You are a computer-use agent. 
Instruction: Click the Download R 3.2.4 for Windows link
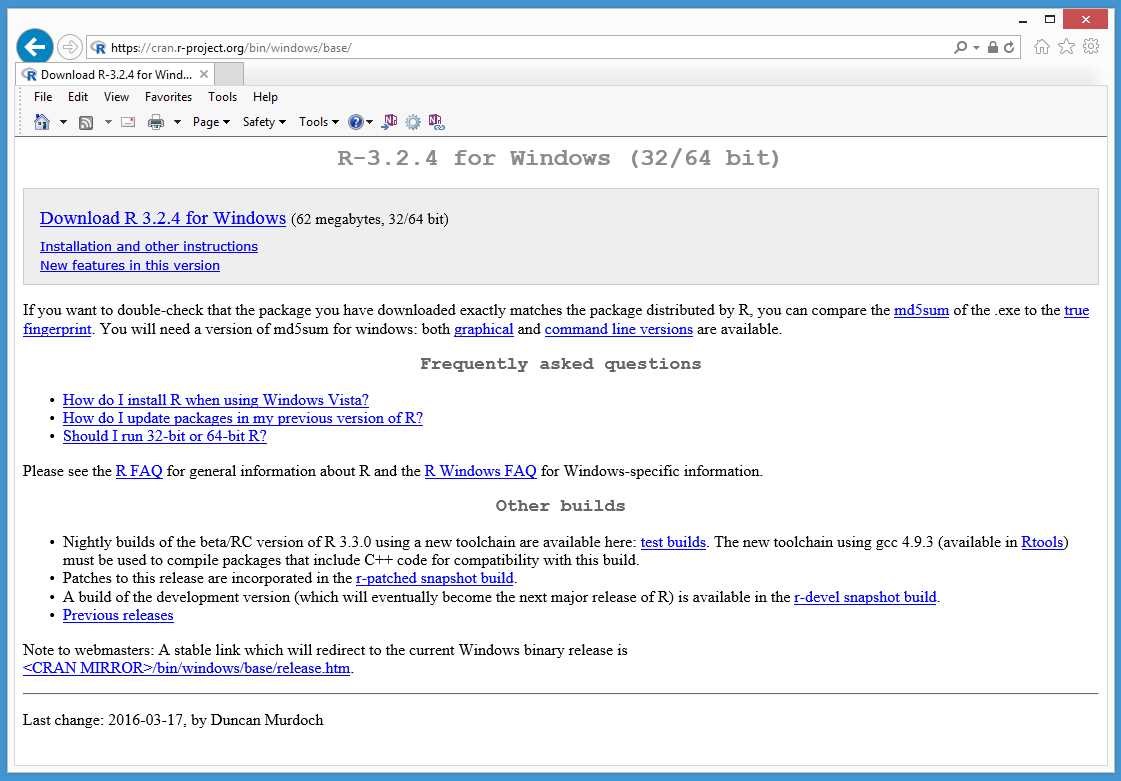162,218
